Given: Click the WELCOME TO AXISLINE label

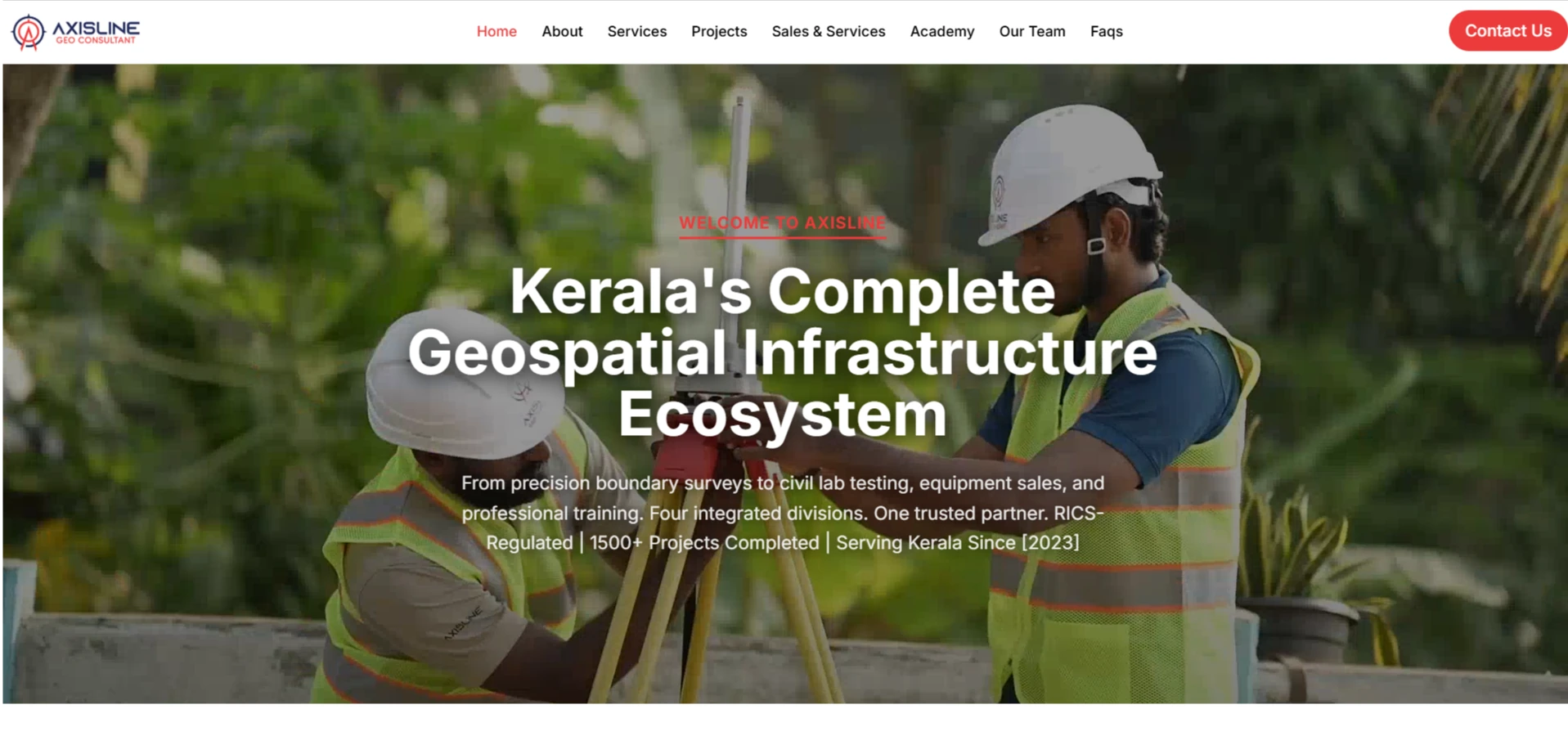Looking at the screenshot, I should [783, 222].
